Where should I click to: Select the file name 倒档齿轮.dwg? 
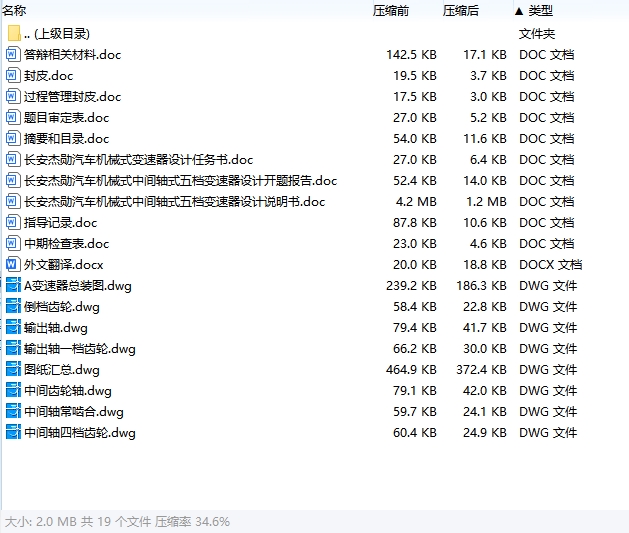[x=61, y=307]
